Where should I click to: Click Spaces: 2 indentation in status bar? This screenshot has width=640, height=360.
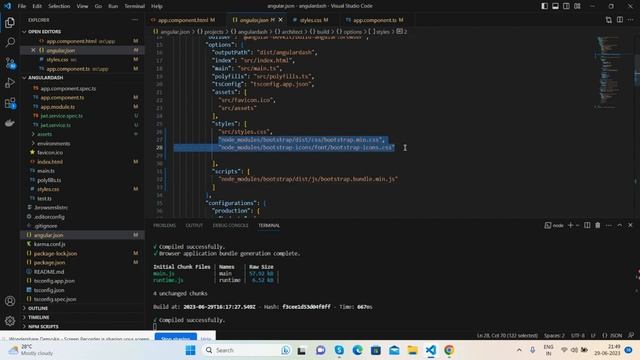pos(554,336)
